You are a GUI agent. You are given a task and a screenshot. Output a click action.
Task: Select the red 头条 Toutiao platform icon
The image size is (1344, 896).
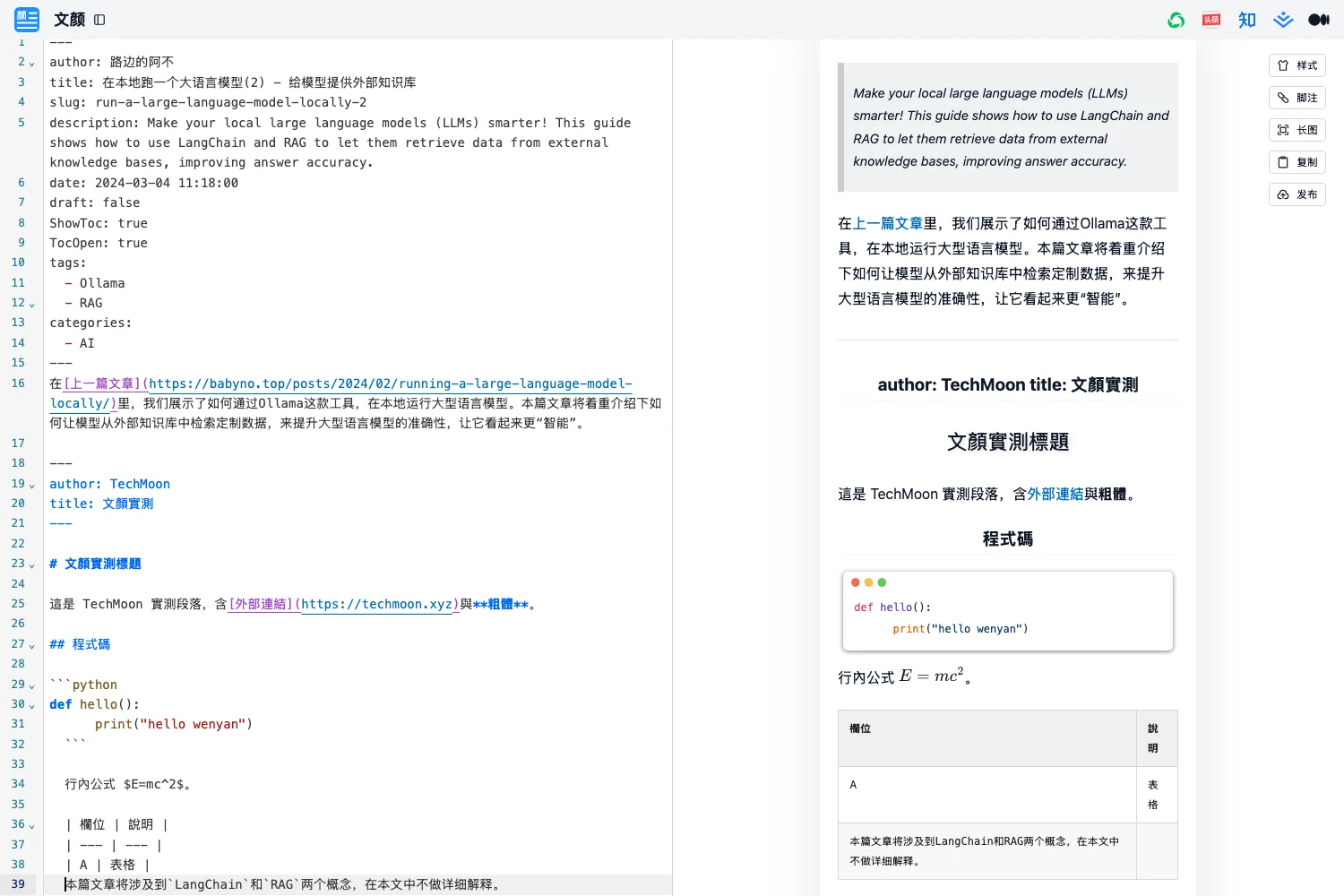click(1211, 20)
